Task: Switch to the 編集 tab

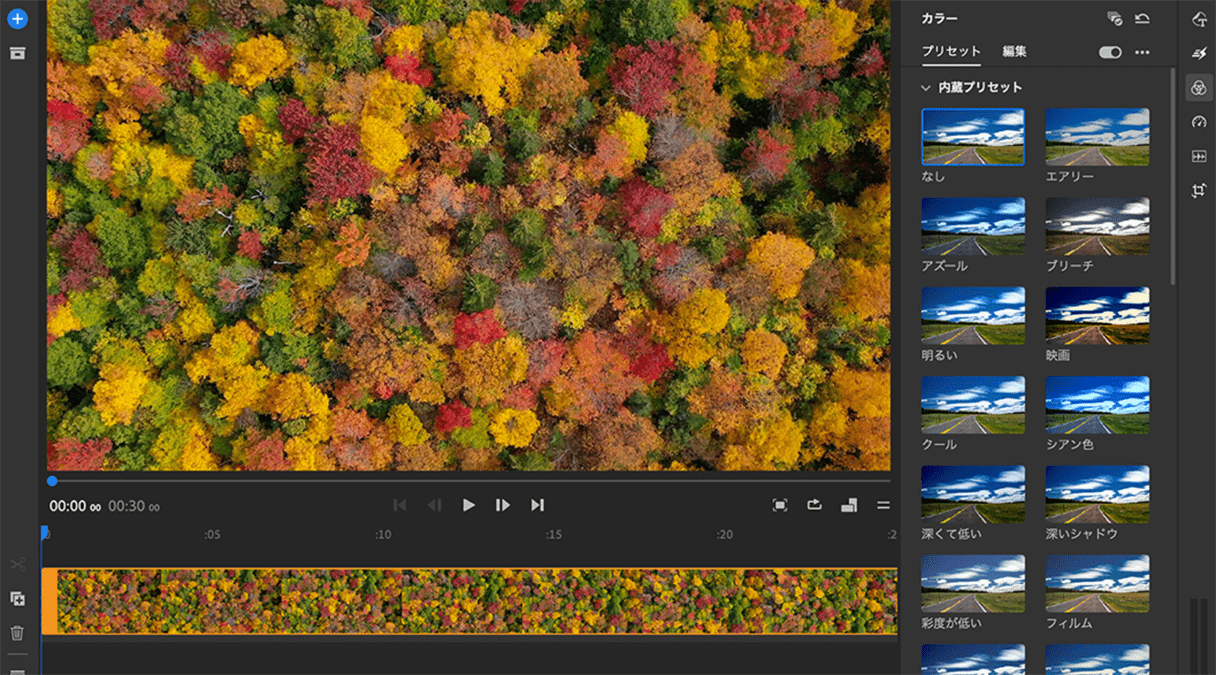Action: click(1016, 51)
